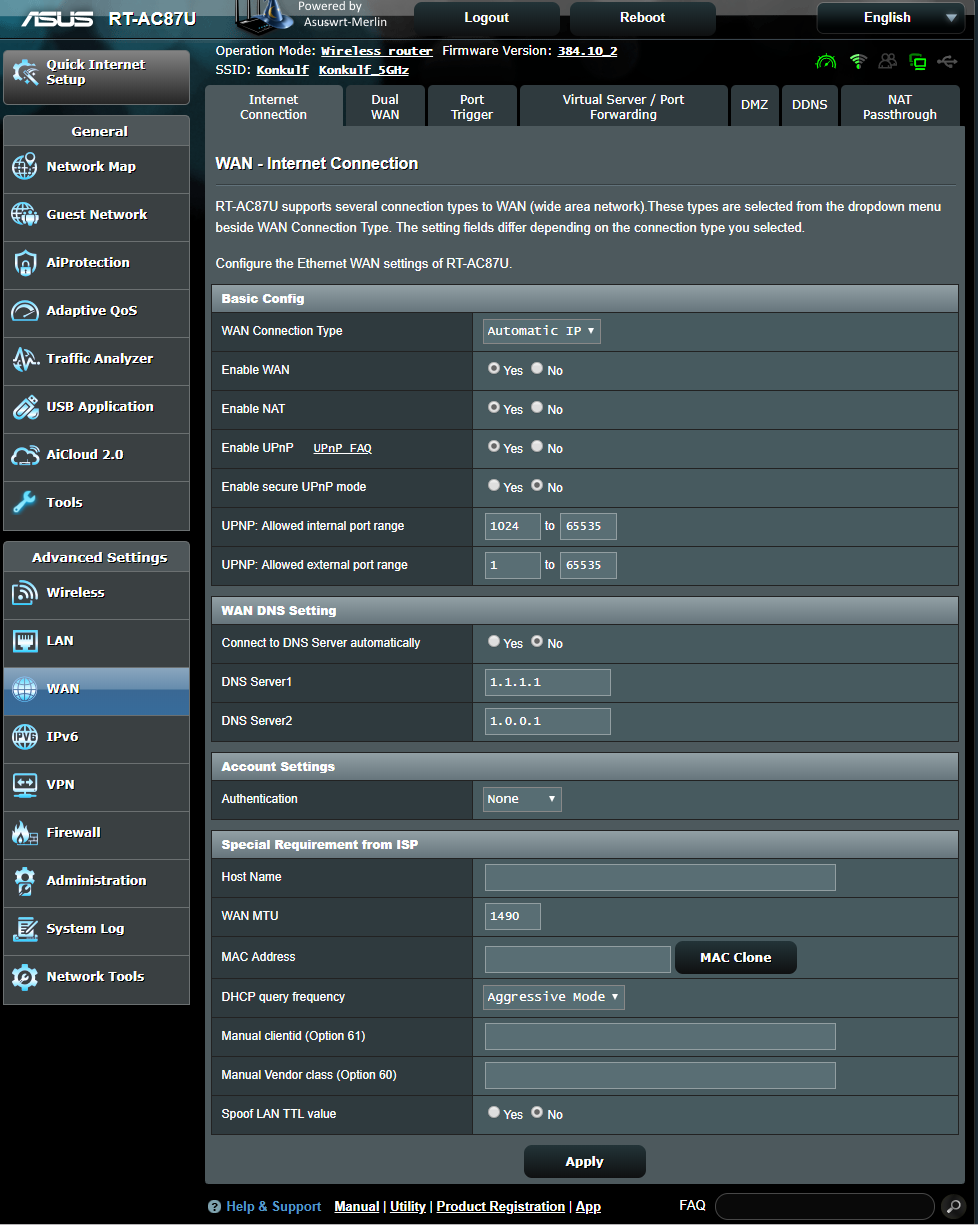Open the Authentication dropdown

522,799
